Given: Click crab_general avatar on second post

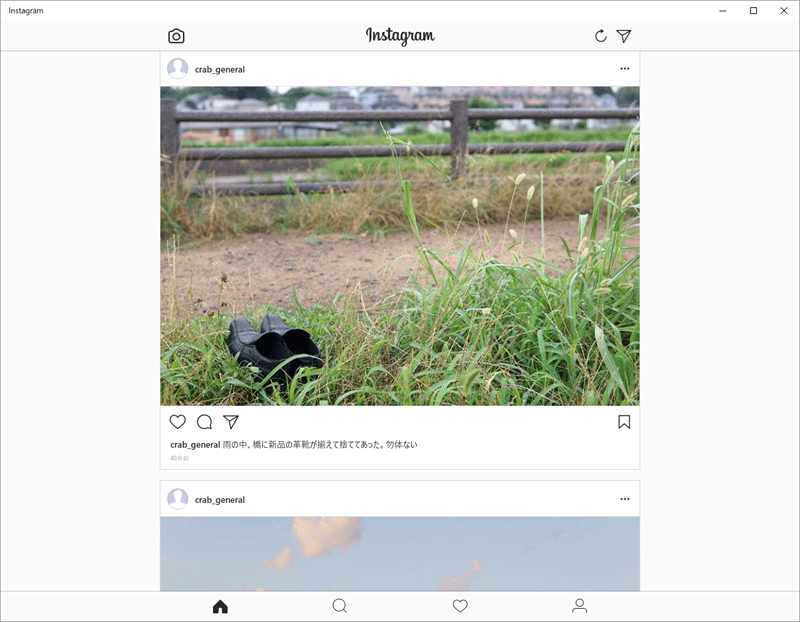Looking at the screenshot, I should tap(178, 499).
